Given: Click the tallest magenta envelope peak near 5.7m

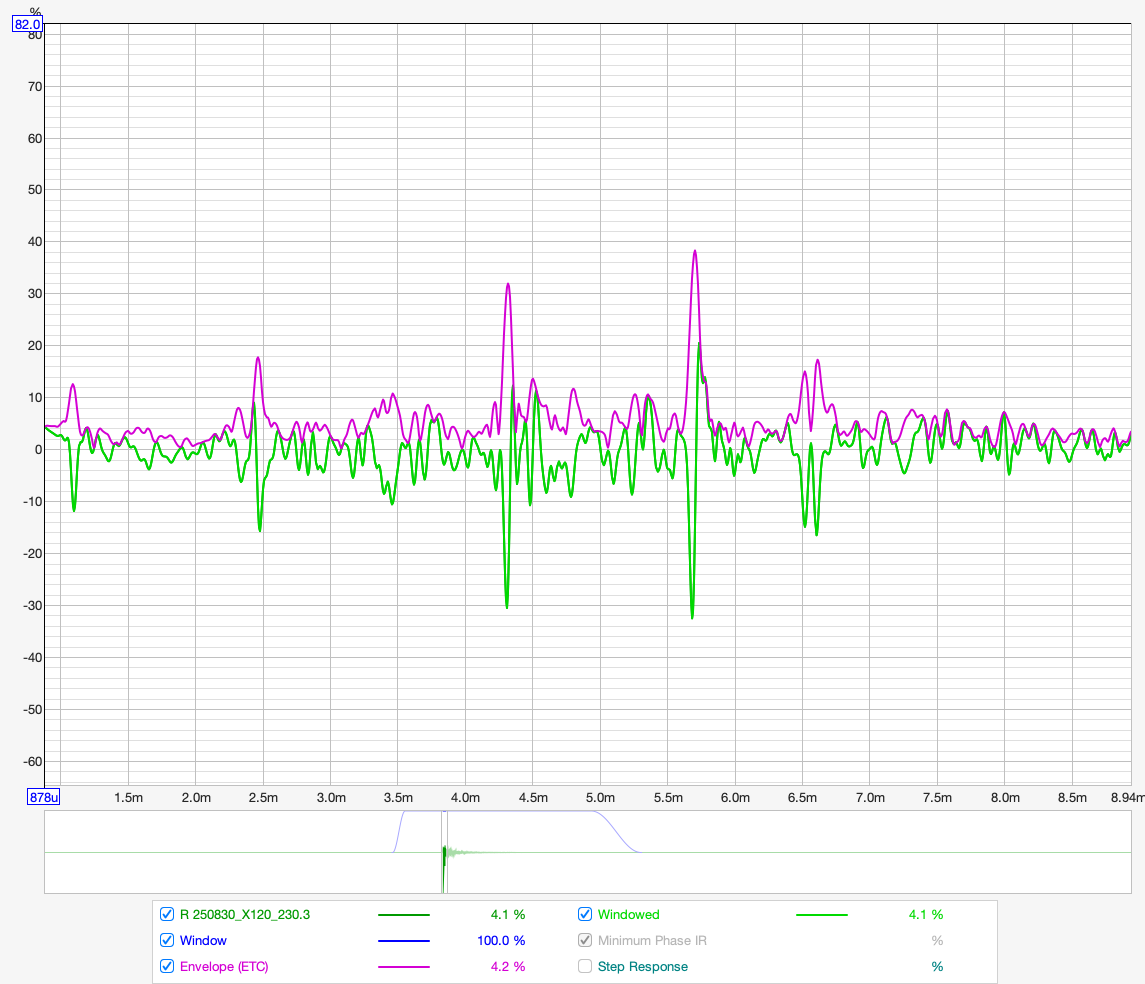Looking at the screenshot, I should (x=694, y=252).
